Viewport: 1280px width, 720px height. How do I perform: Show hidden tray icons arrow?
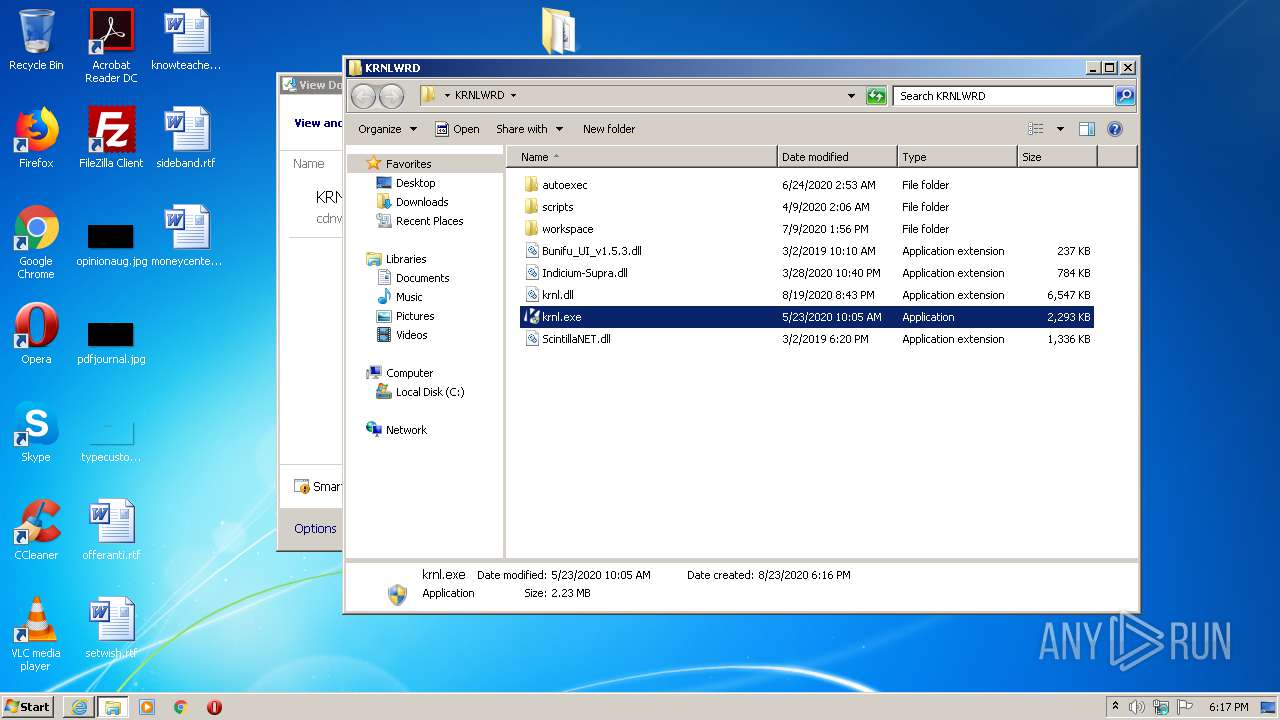point(1115,707)
